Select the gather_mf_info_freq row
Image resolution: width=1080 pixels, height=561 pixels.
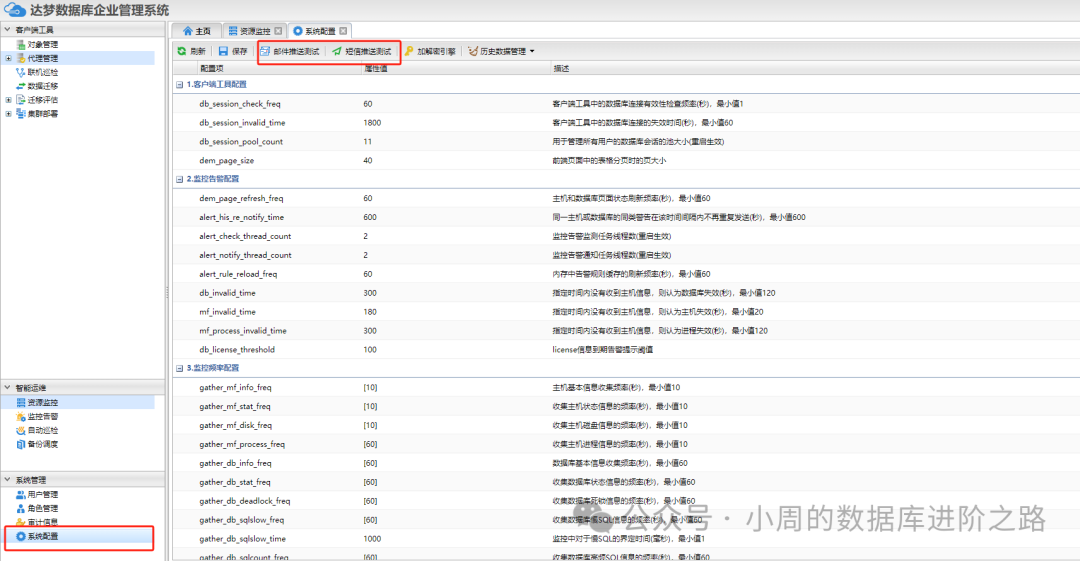tap(626, 387)
